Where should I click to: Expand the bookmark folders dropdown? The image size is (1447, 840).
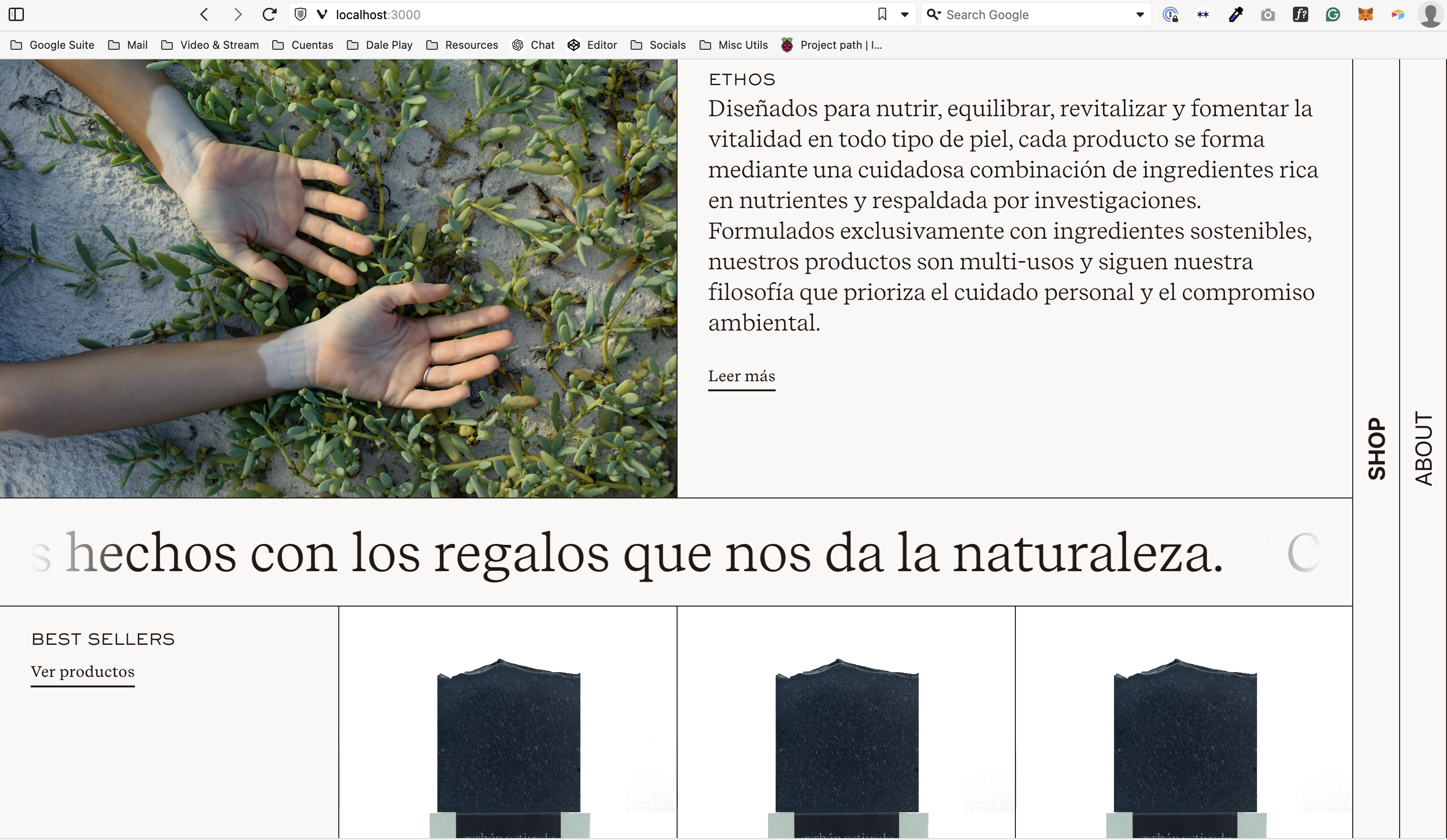(904, 14)
